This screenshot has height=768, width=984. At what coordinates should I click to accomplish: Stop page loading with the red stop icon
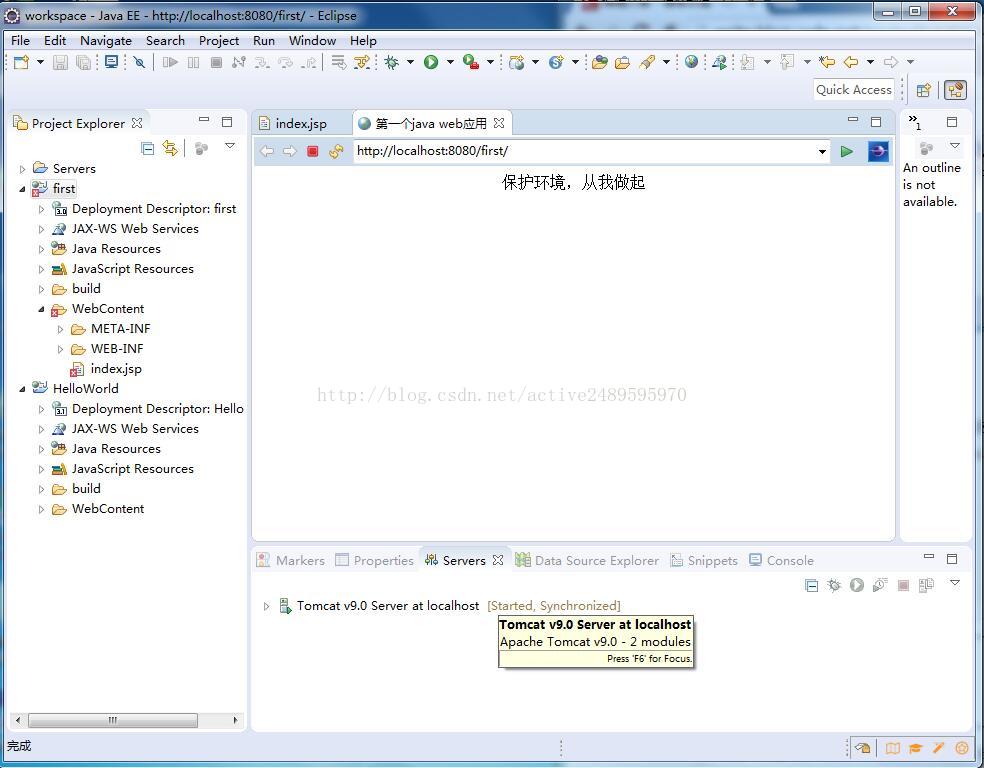[313, 151]
